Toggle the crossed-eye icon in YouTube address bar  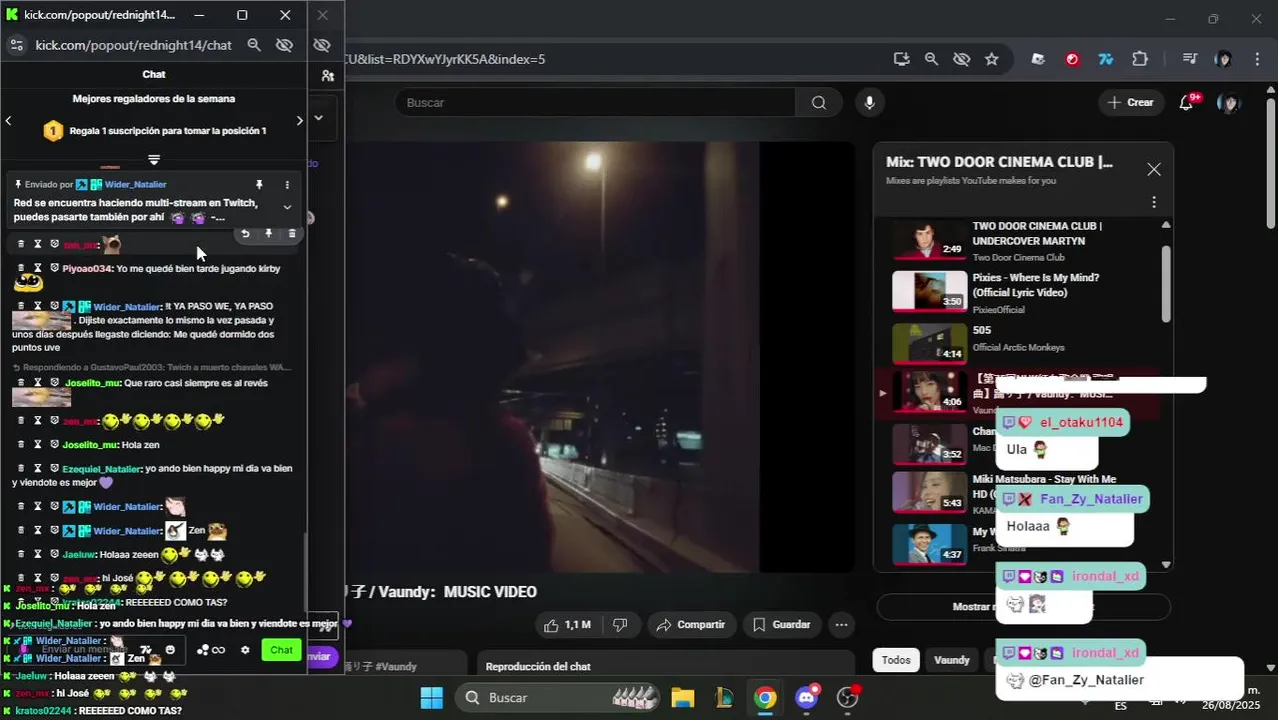[x=961, y=59]
